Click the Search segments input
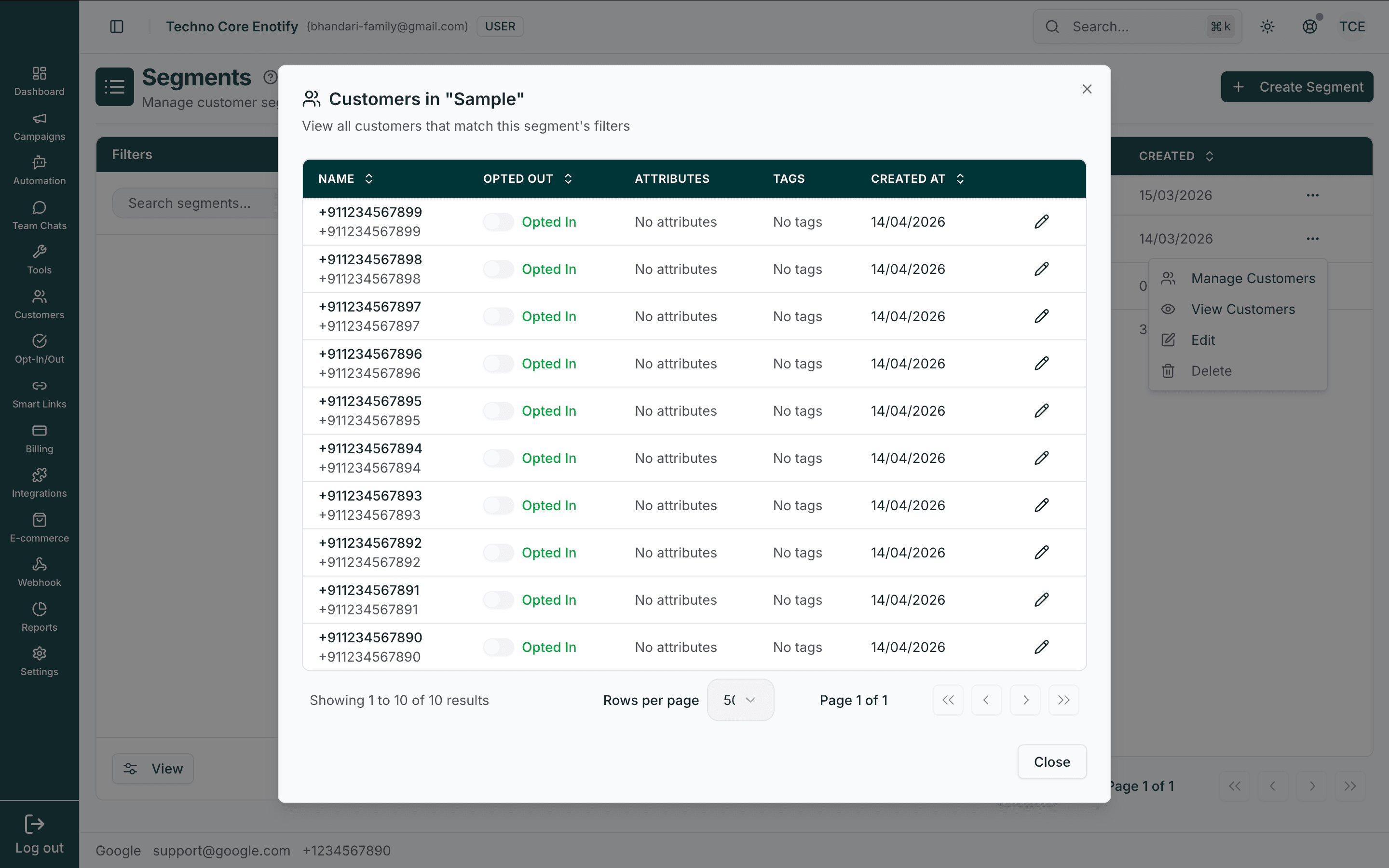This screenshot has width=1389, height=868. [x=195, y=203]
